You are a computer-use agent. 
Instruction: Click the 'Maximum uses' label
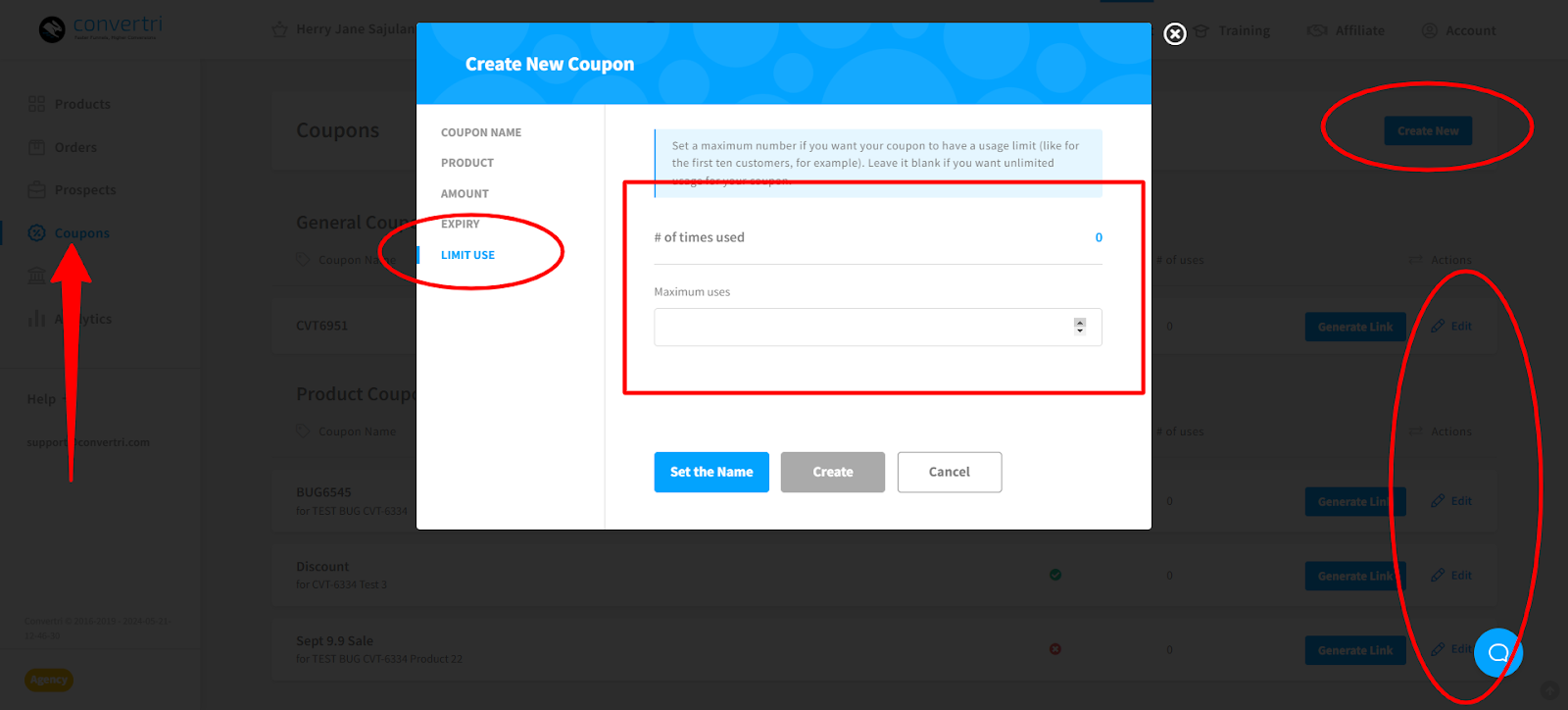point(692,292)
